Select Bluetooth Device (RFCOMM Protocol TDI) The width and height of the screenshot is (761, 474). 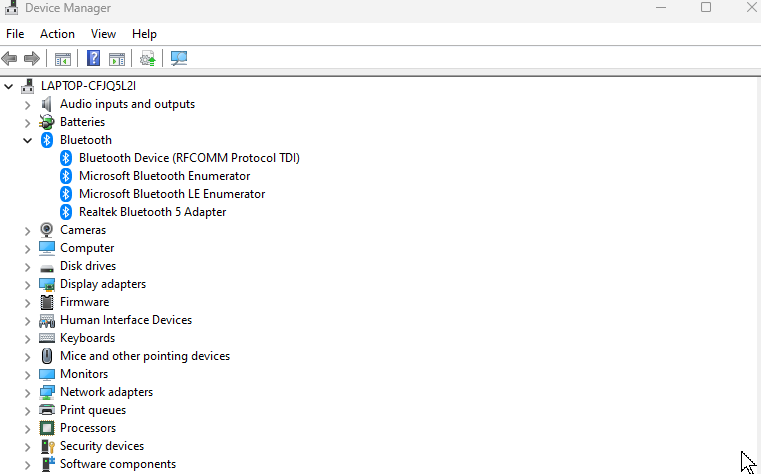189,158
